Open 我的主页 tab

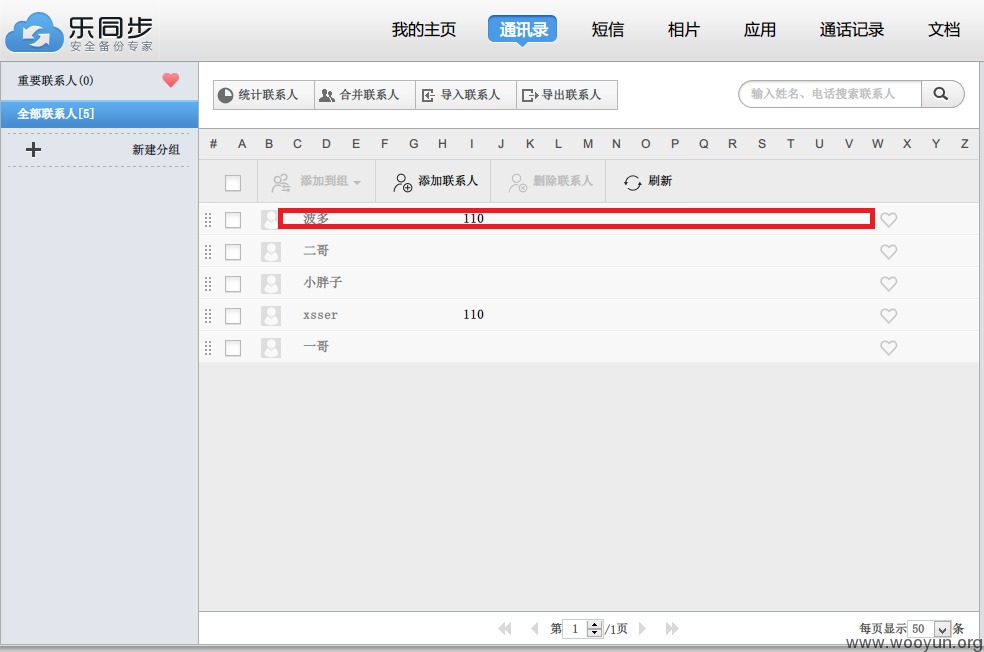pyautogui.click(x=424, y=29)
